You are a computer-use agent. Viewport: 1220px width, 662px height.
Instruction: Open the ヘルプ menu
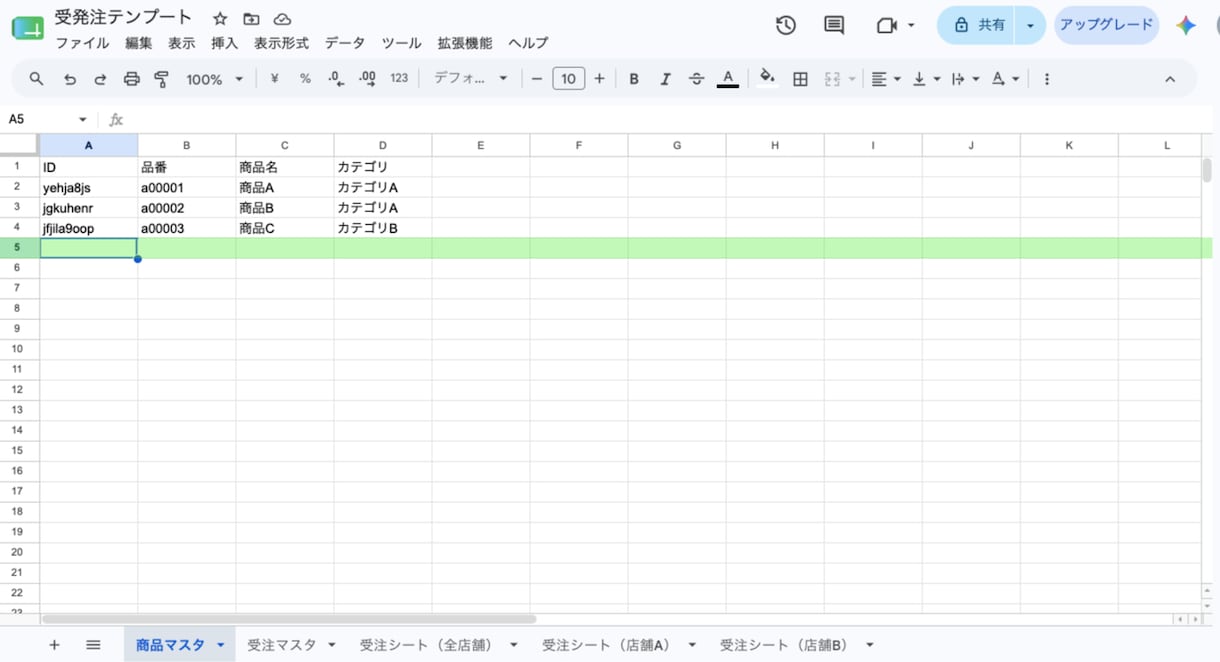[528, 44]
